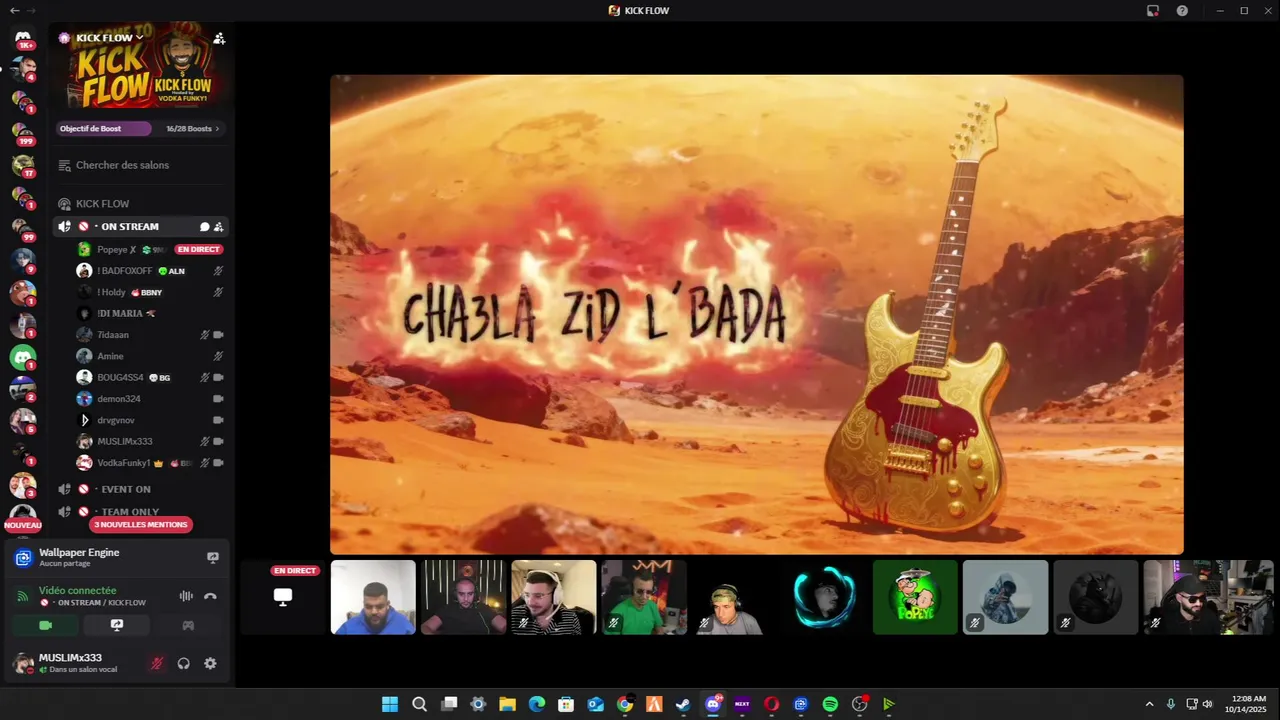Open noise suppression waveform icon
1280x720 pixels.
coord(186,596)
